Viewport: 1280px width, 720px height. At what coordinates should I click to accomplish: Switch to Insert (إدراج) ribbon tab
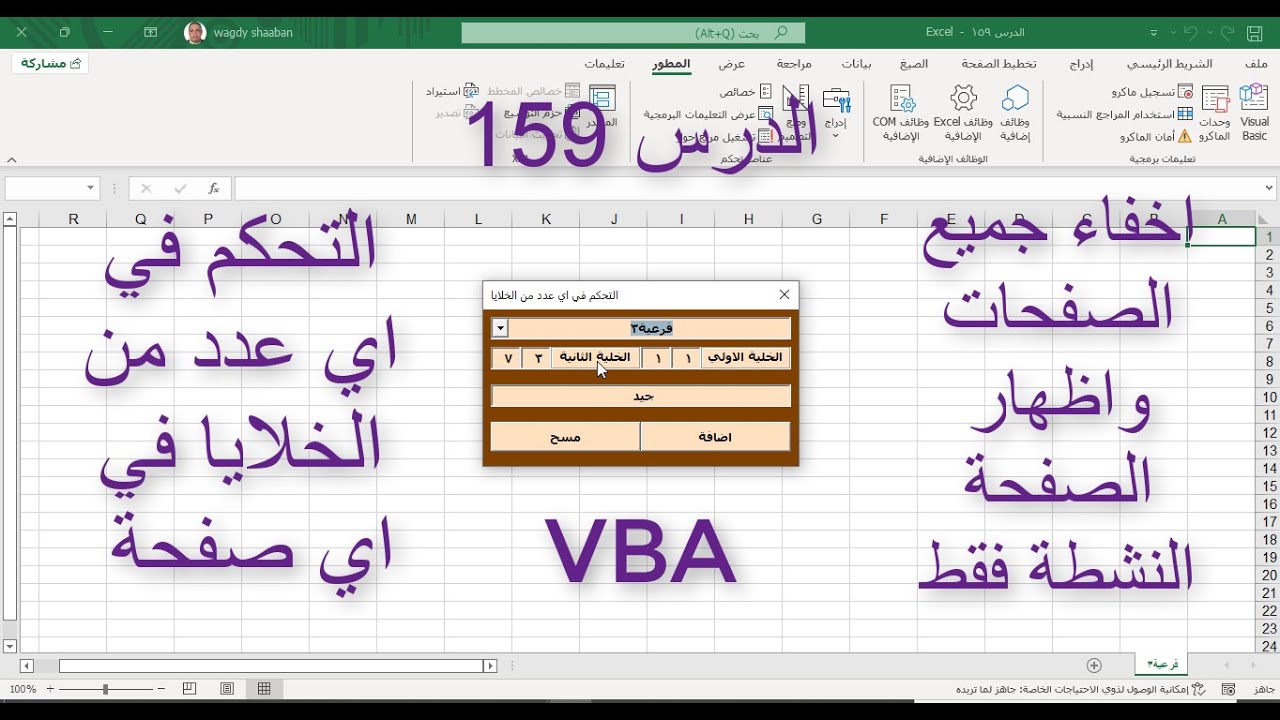[1081, 64]
